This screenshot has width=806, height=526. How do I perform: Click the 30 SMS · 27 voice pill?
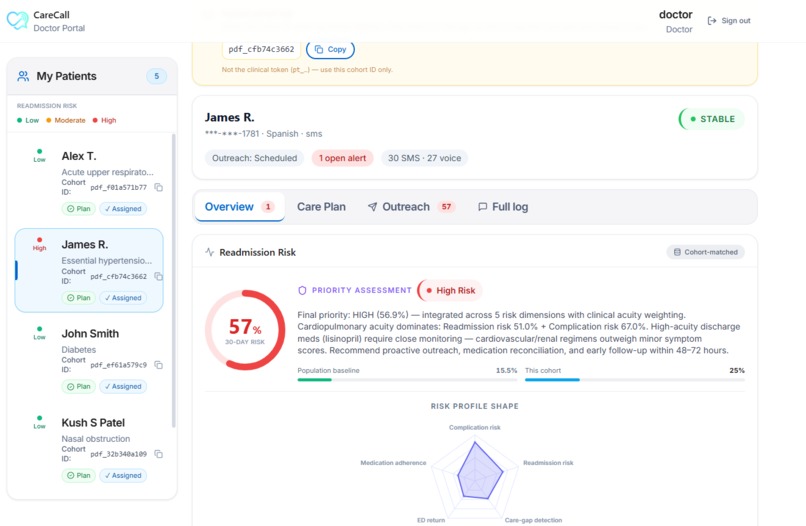point(424,158)
